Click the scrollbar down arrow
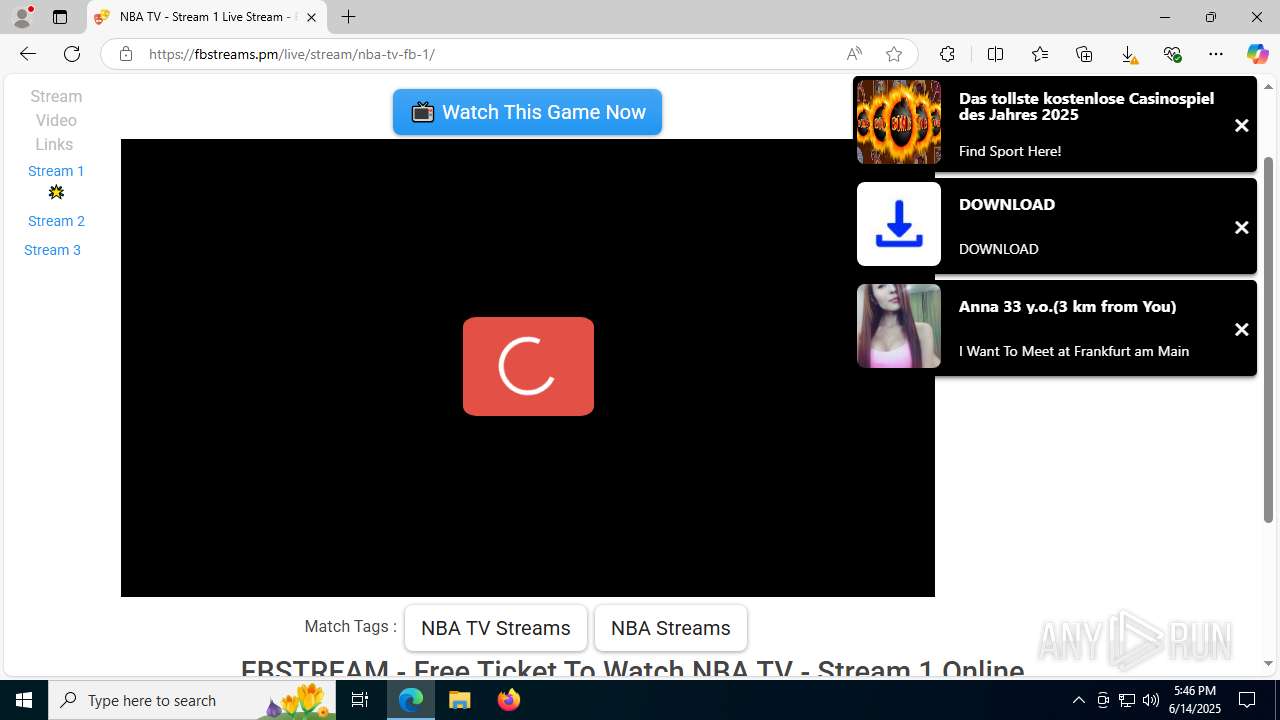This screenshot has width=1280, height=720. [x=1269, y=664]
